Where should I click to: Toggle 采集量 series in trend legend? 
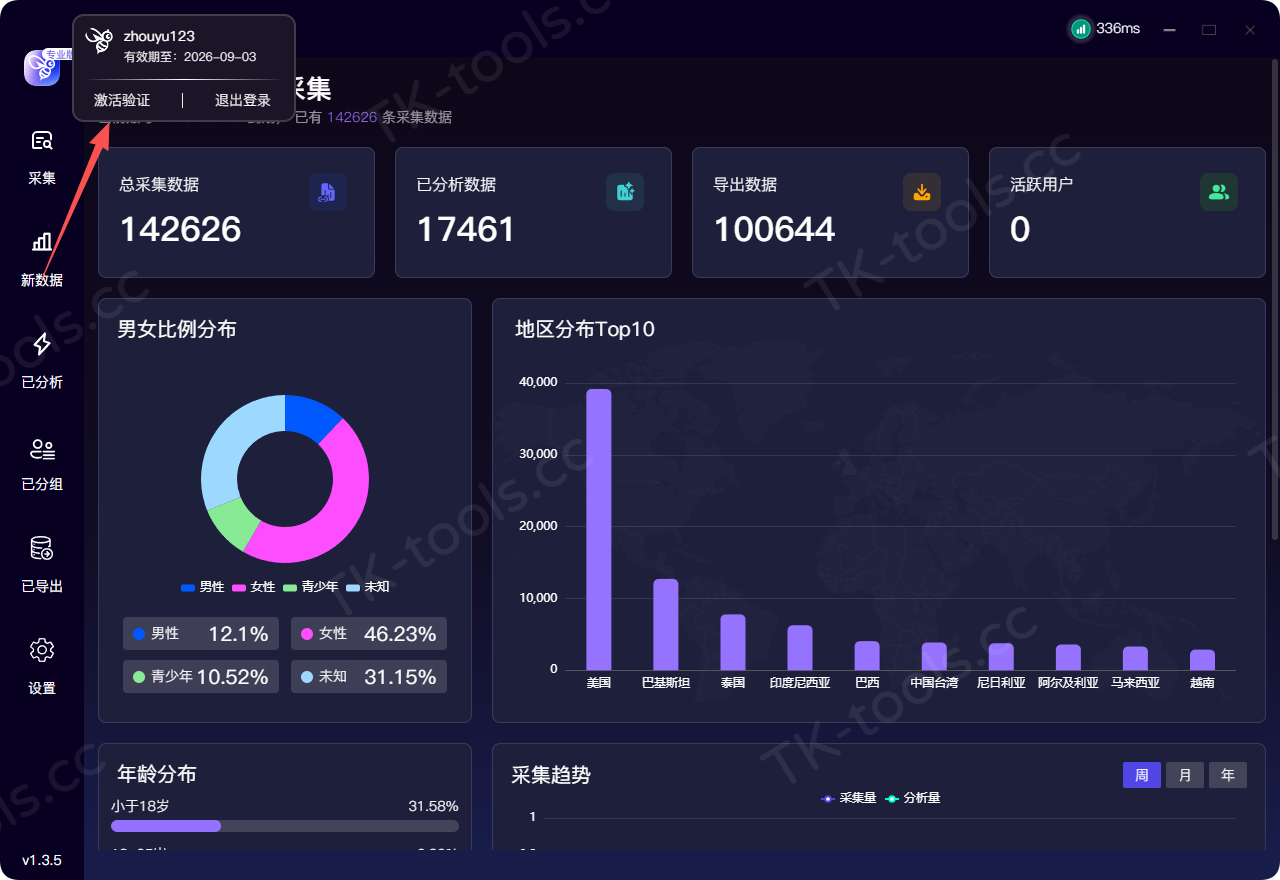pyautogui.click(x=848, y=798)
